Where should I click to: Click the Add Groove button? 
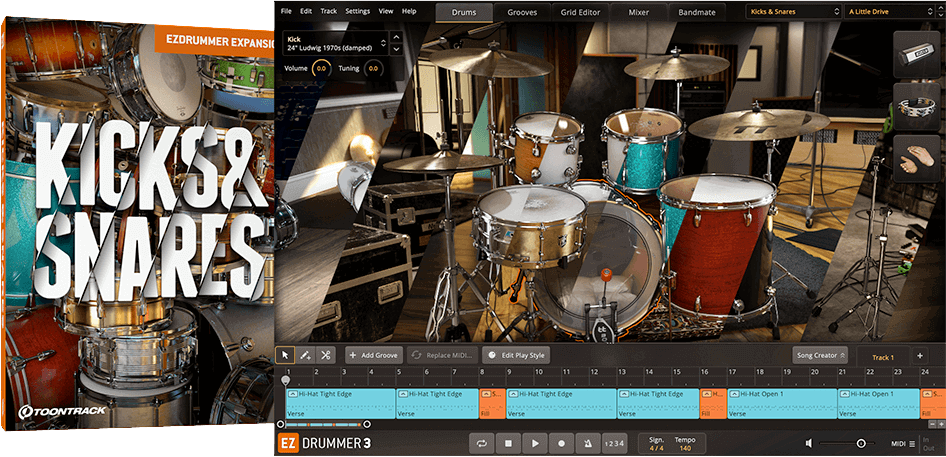pyautogui.click(x=373, y=355)
